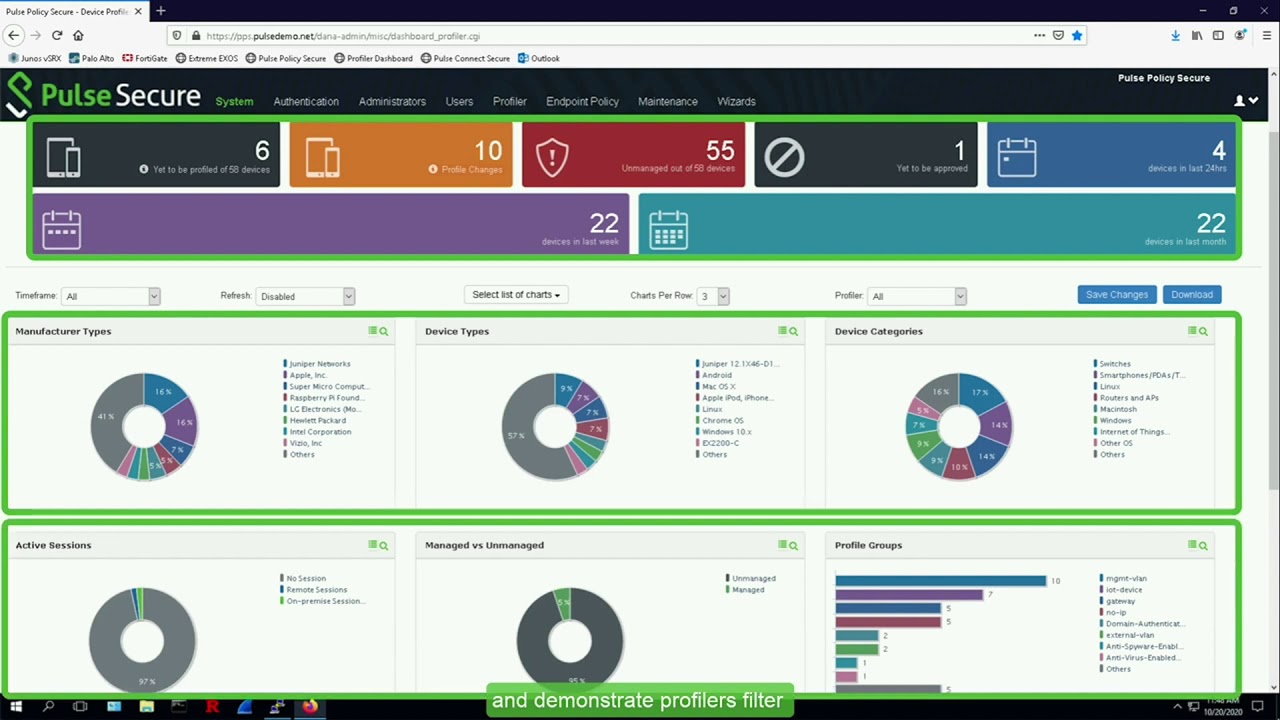
Task: Click the mgmt-vlan bar in Profile Groups
Action: pyautogui.click(x=940, y=580)
